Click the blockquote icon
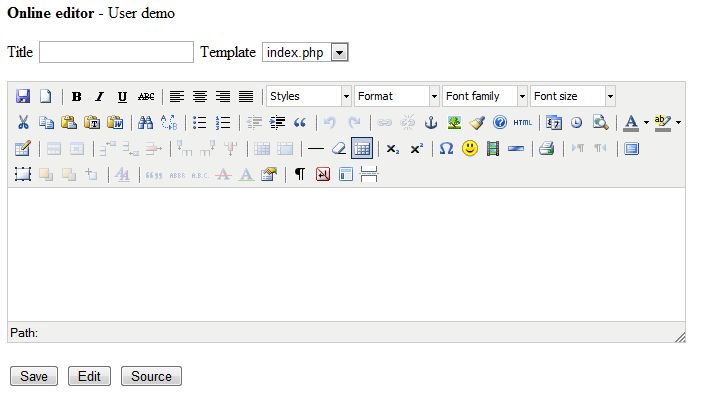706x404 pixels. tap(299, 123)
